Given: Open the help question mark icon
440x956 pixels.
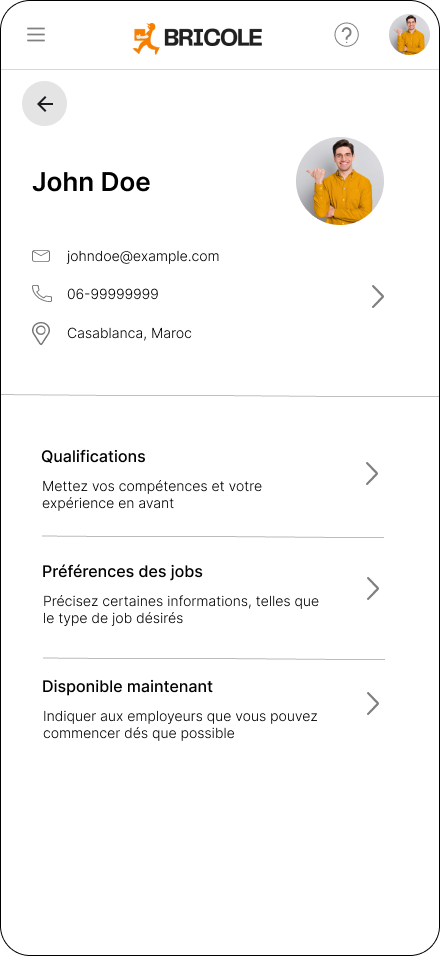Looking at the screenshot, I should point(347,35).
